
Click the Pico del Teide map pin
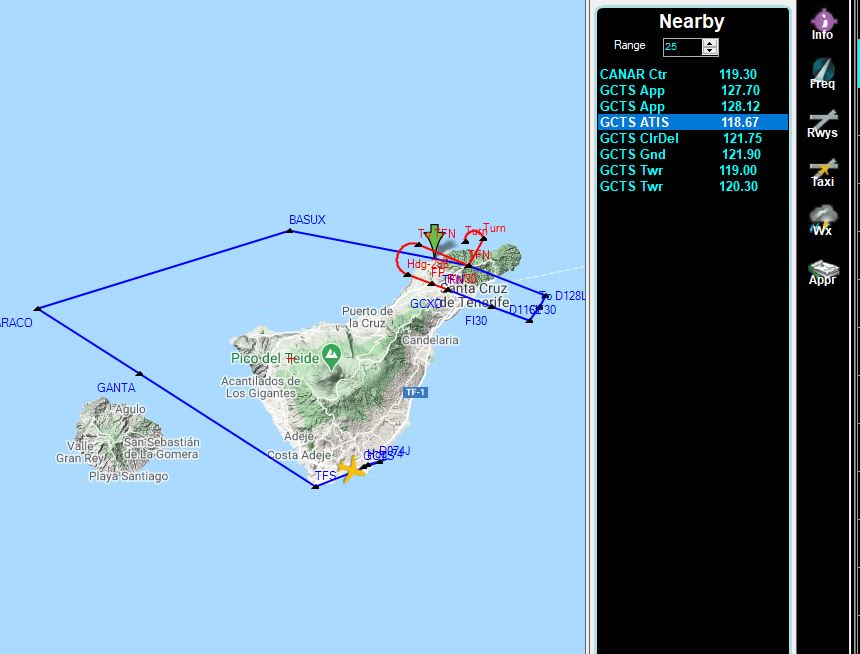332,357
